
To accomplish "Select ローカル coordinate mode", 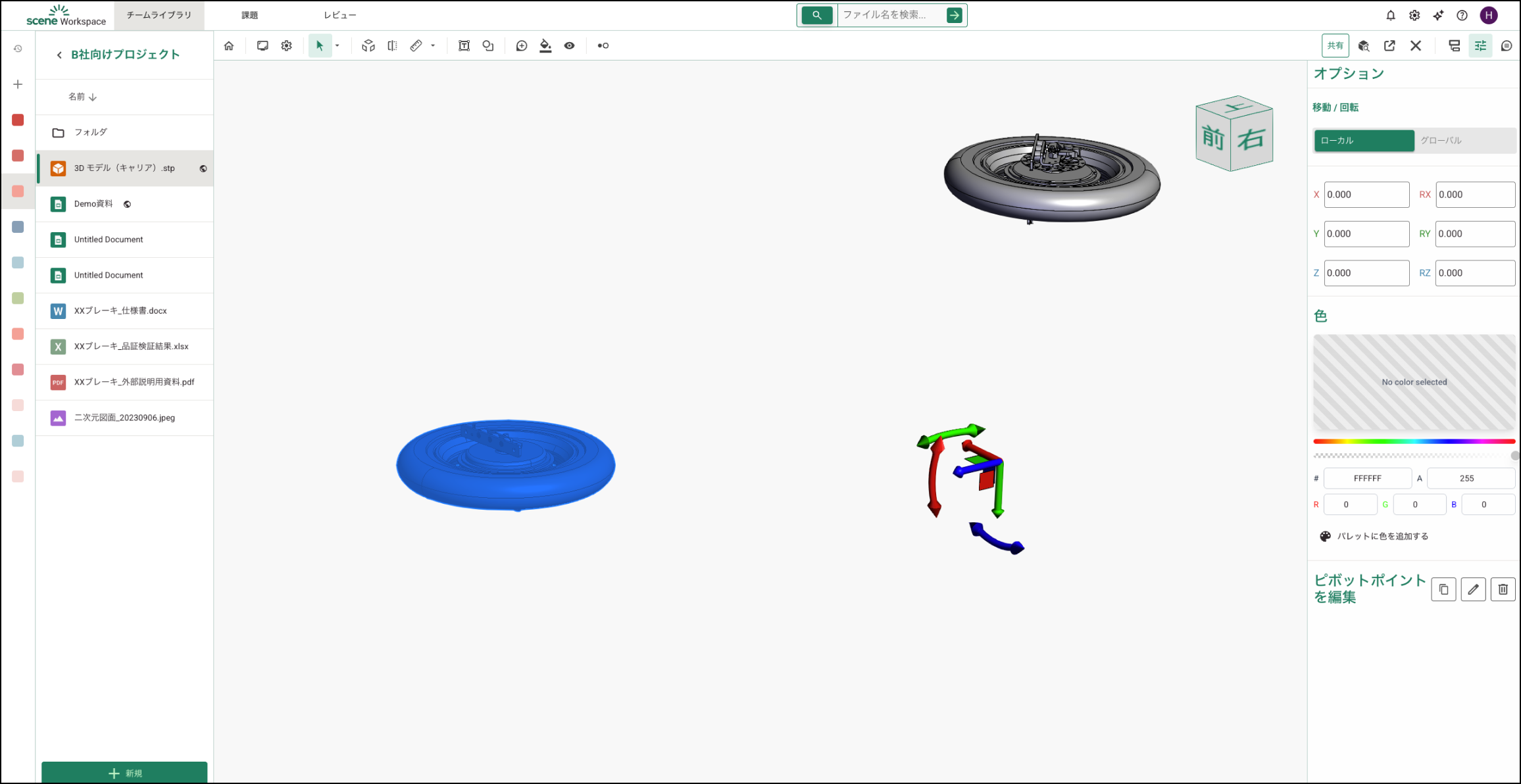I will point(1364,141).
